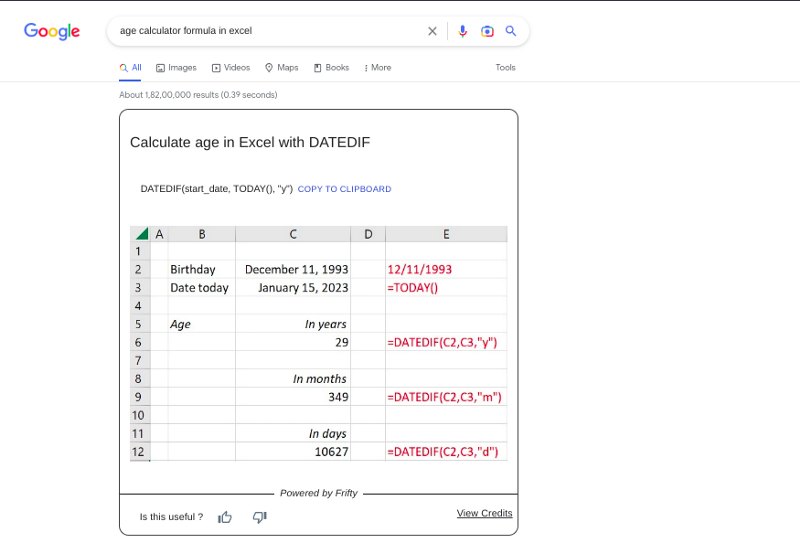Click the 349 months value
Image resolution: width=800 pixels, height=542 pixels.
pyautogui.click(x=338, y=397)
